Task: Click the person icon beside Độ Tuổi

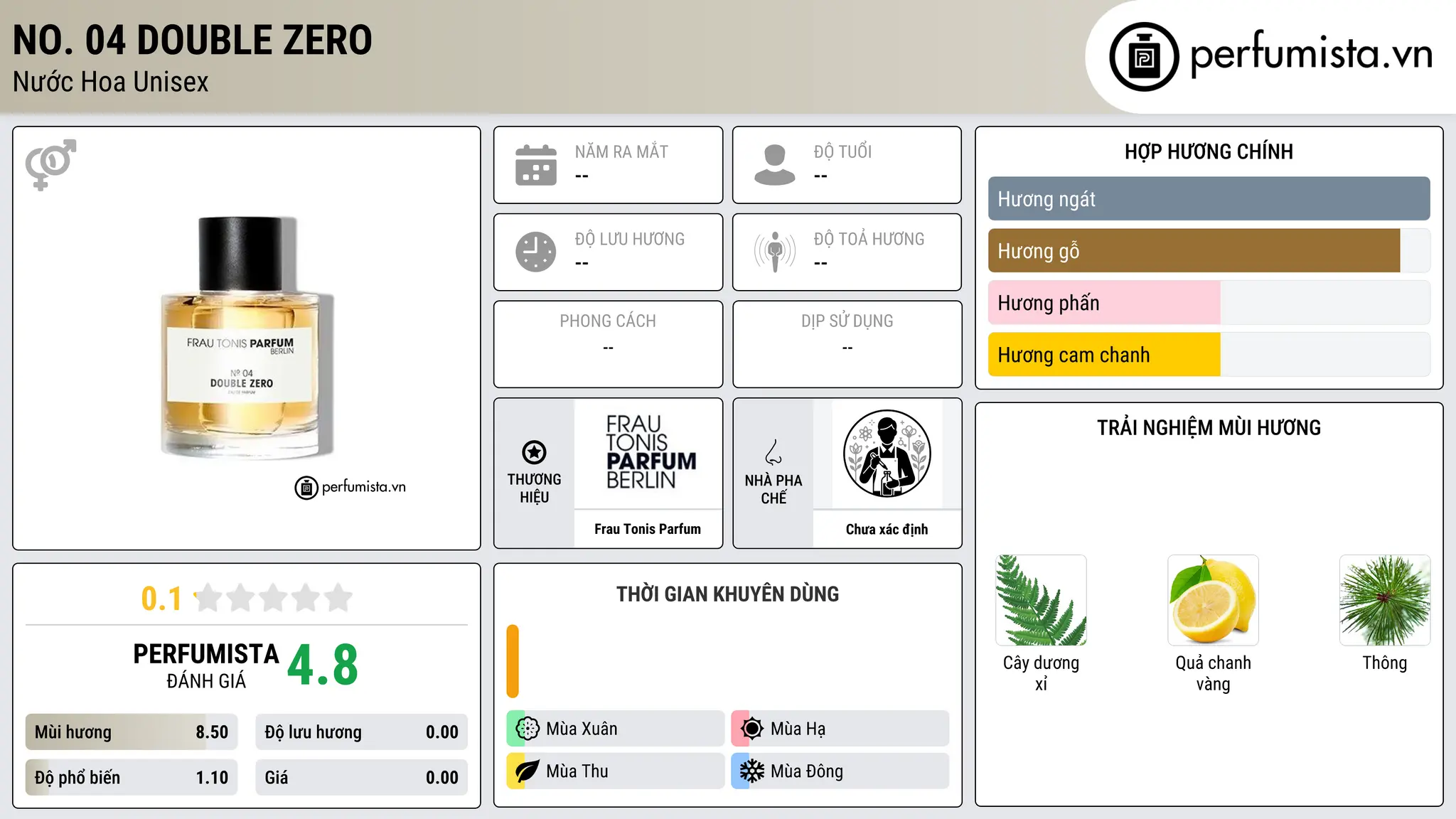Action: point(775,165)
